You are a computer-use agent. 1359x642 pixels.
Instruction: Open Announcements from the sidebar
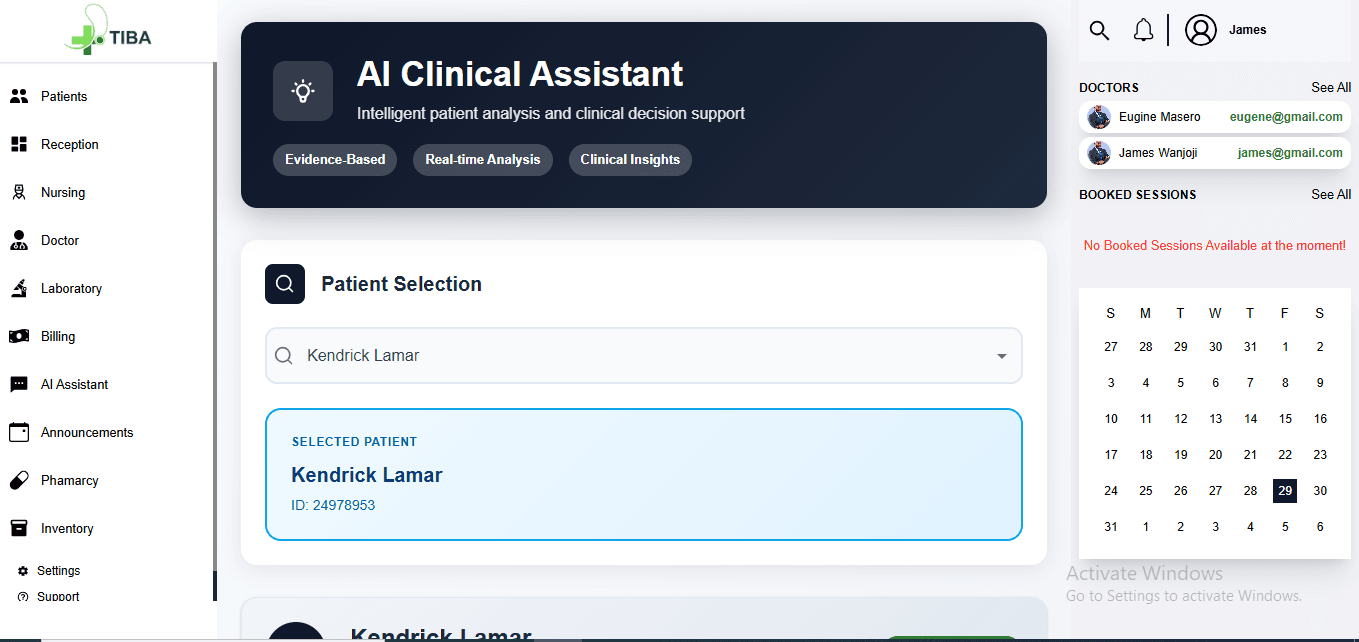86,433
